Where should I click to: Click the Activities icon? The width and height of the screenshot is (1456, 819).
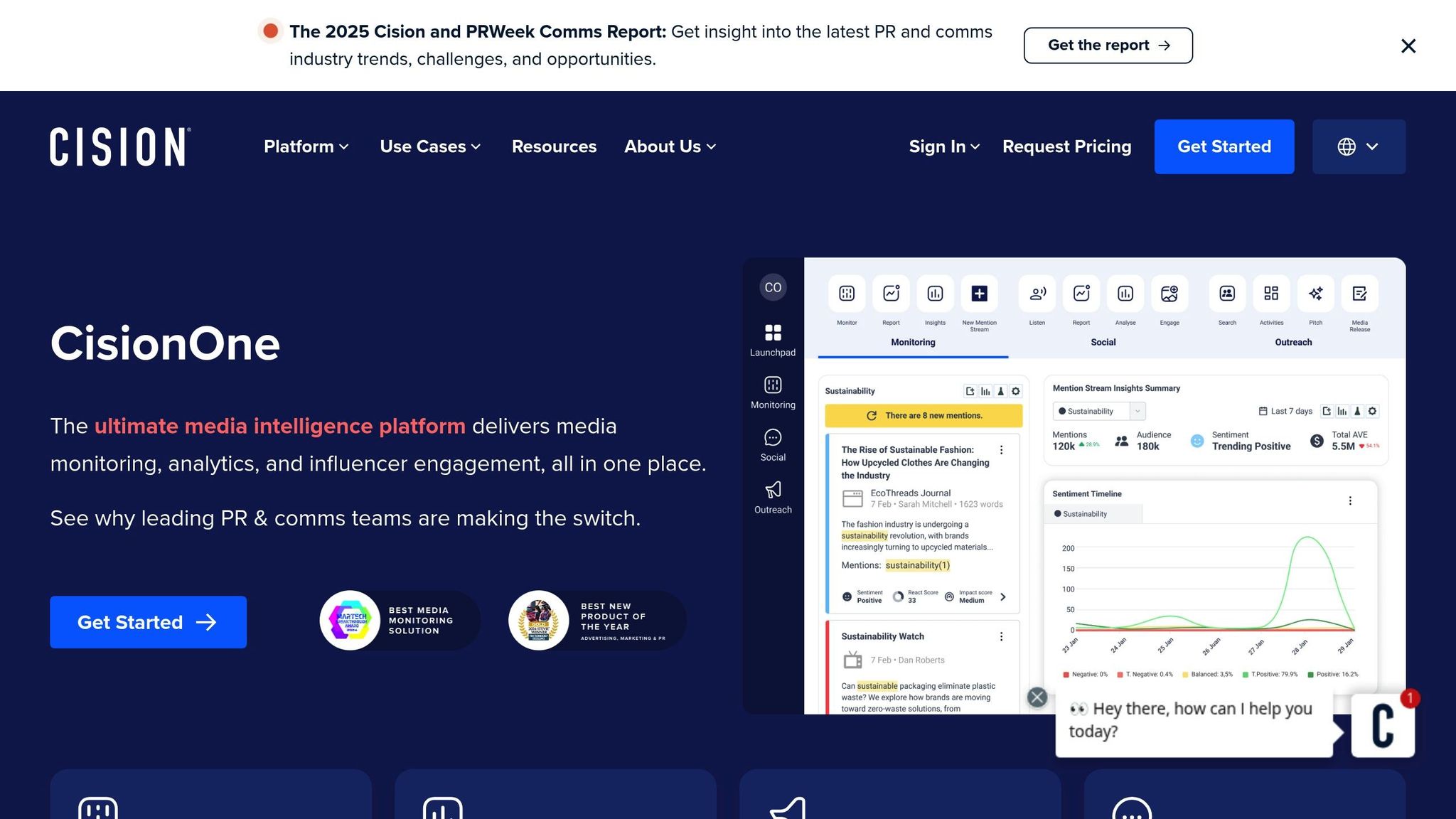[x=1271, y=294]
